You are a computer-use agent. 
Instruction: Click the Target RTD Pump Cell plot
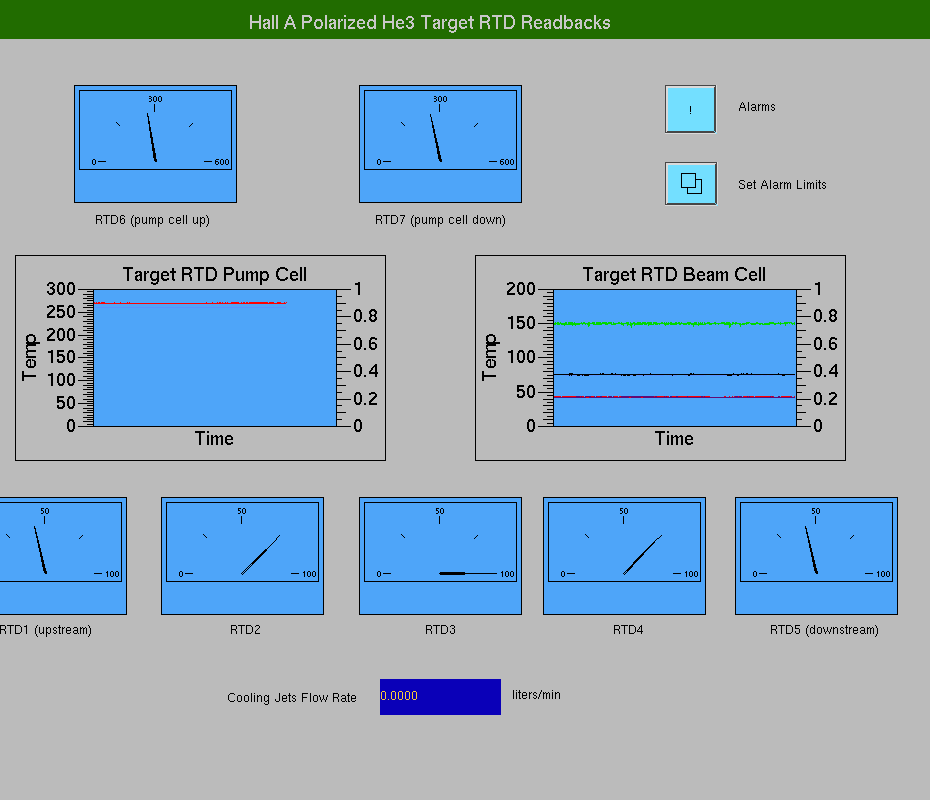pyautogui.click(x=200, y=358)
